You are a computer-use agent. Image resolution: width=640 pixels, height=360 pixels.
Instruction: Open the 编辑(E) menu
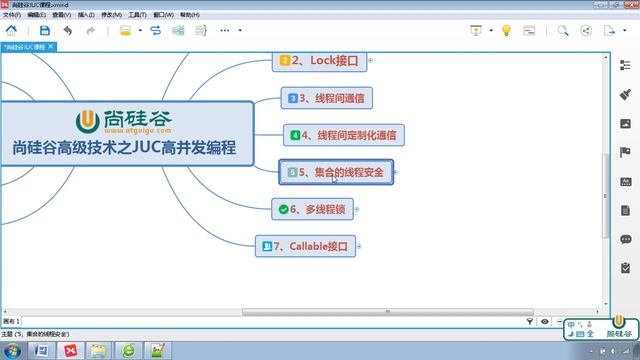point(36,15)
